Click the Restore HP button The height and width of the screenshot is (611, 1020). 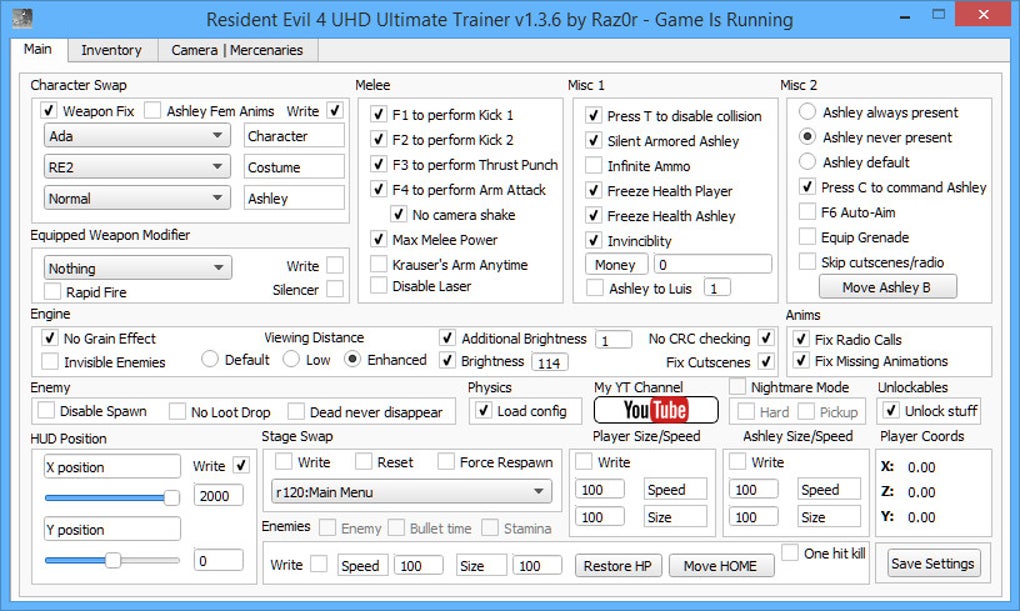(x=618, y=565)
